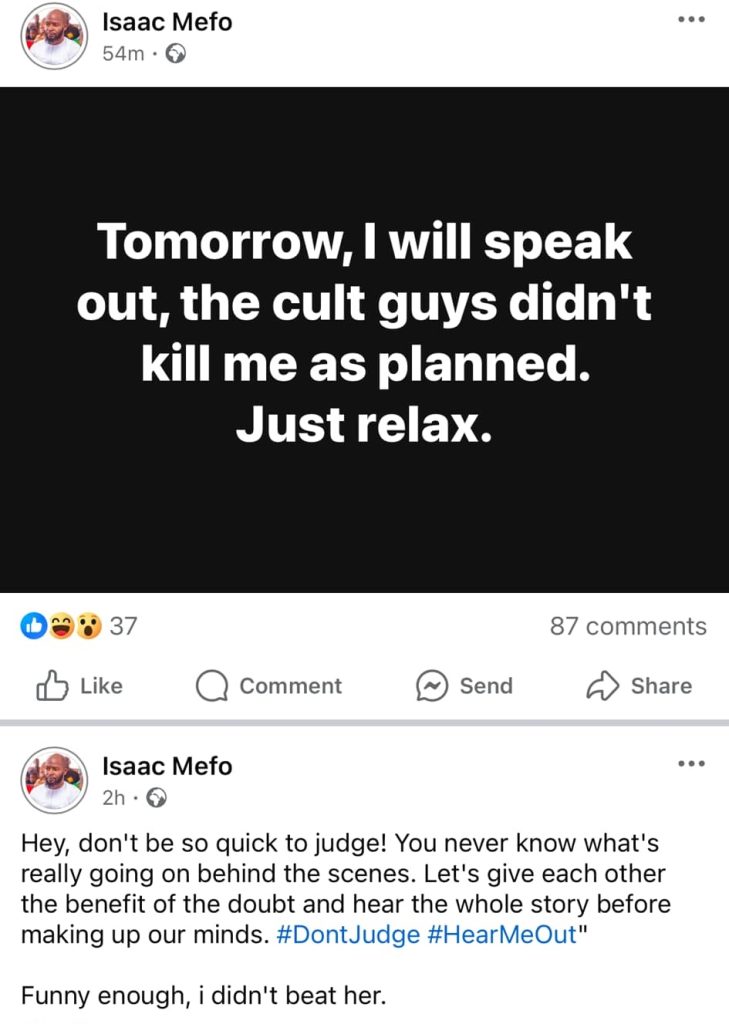The image size is (729, 1024).
Task: Open the black text status post
Action: click(x=364, y=340)
